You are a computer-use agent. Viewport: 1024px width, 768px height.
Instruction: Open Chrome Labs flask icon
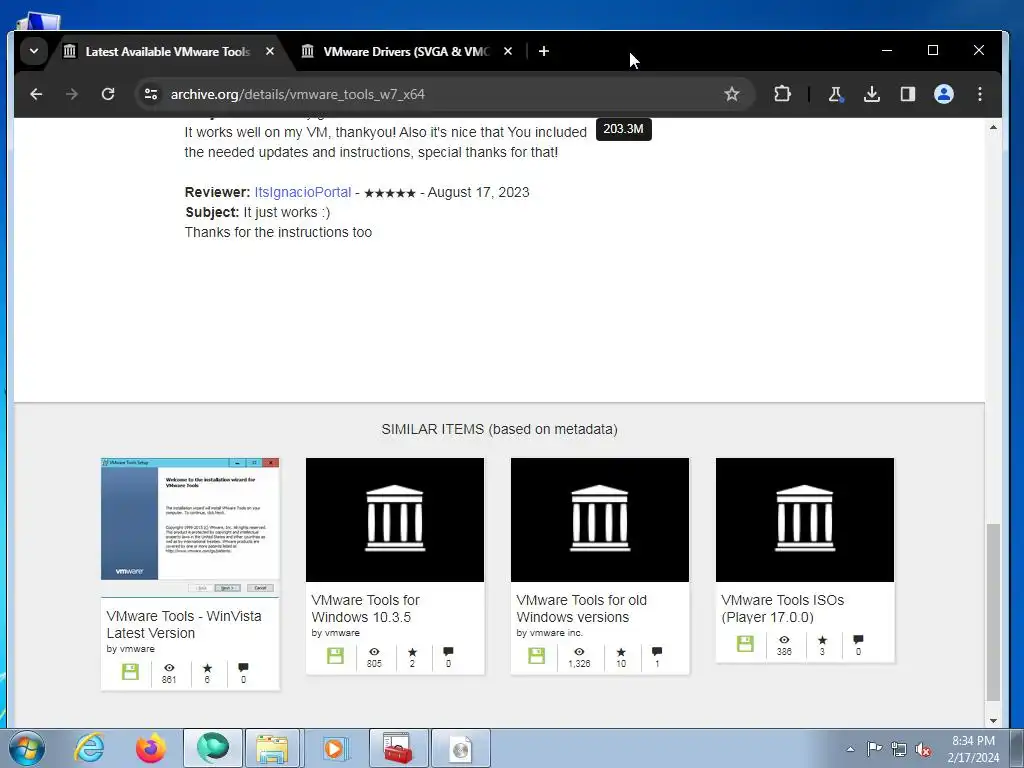click(x=835, y=94)
